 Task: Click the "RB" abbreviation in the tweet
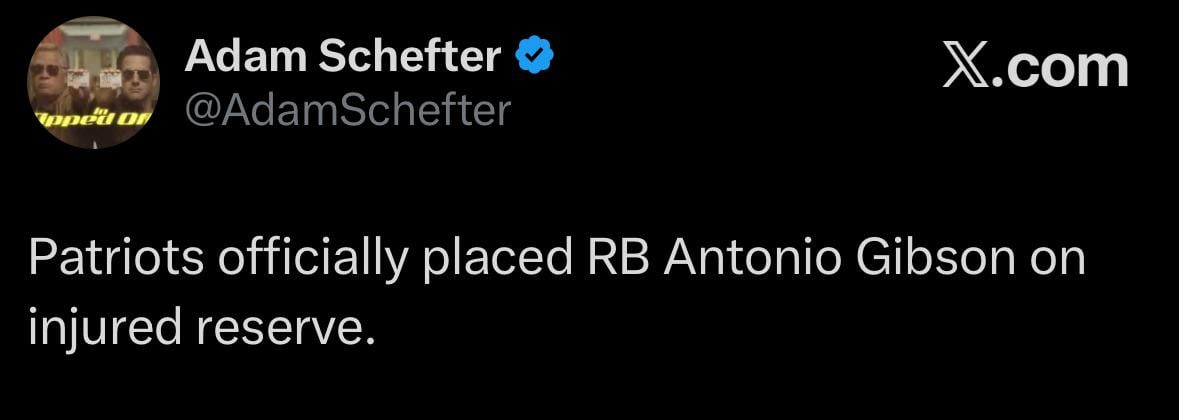point(615,258)
